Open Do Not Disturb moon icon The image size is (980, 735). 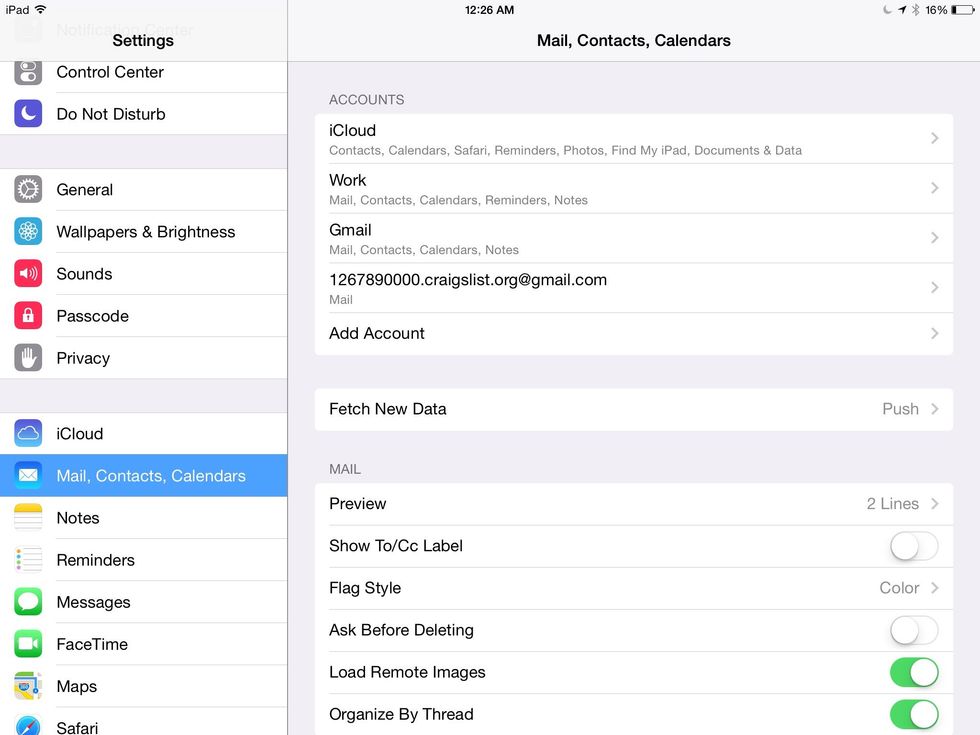28,114
